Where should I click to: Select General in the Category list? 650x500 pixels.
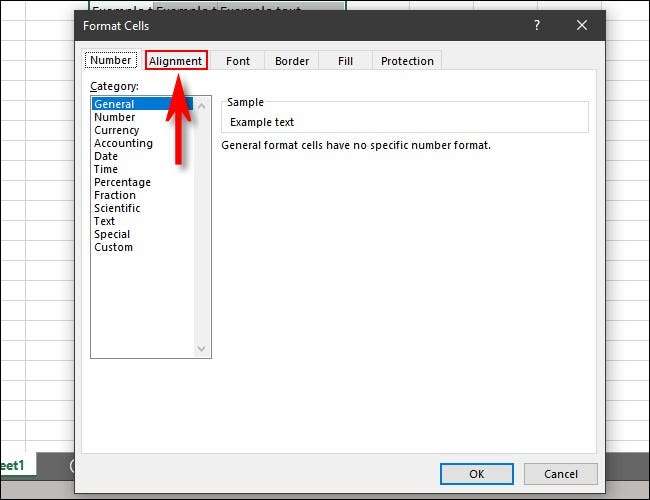[142, 104]
